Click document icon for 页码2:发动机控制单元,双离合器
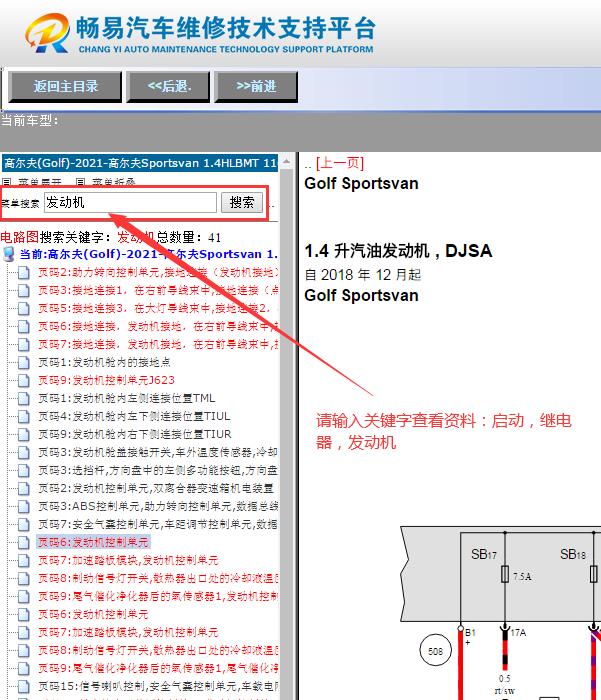This screenshot has height=700, width=601. coord(24,488)
